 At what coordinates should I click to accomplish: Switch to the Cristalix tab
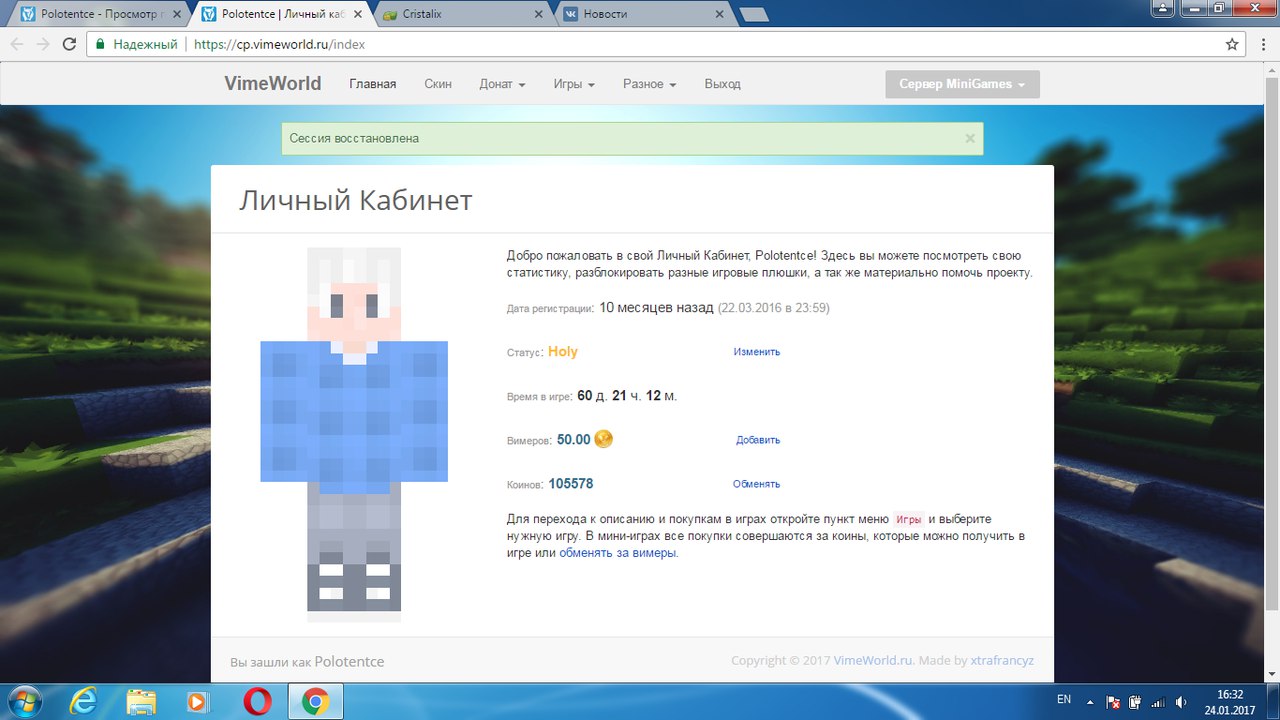pyautogui.click(x=463, y=14)
